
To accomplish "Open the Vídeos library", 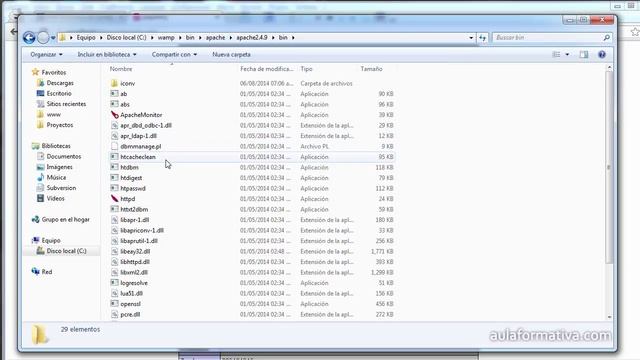I will [x=55, y=198].
